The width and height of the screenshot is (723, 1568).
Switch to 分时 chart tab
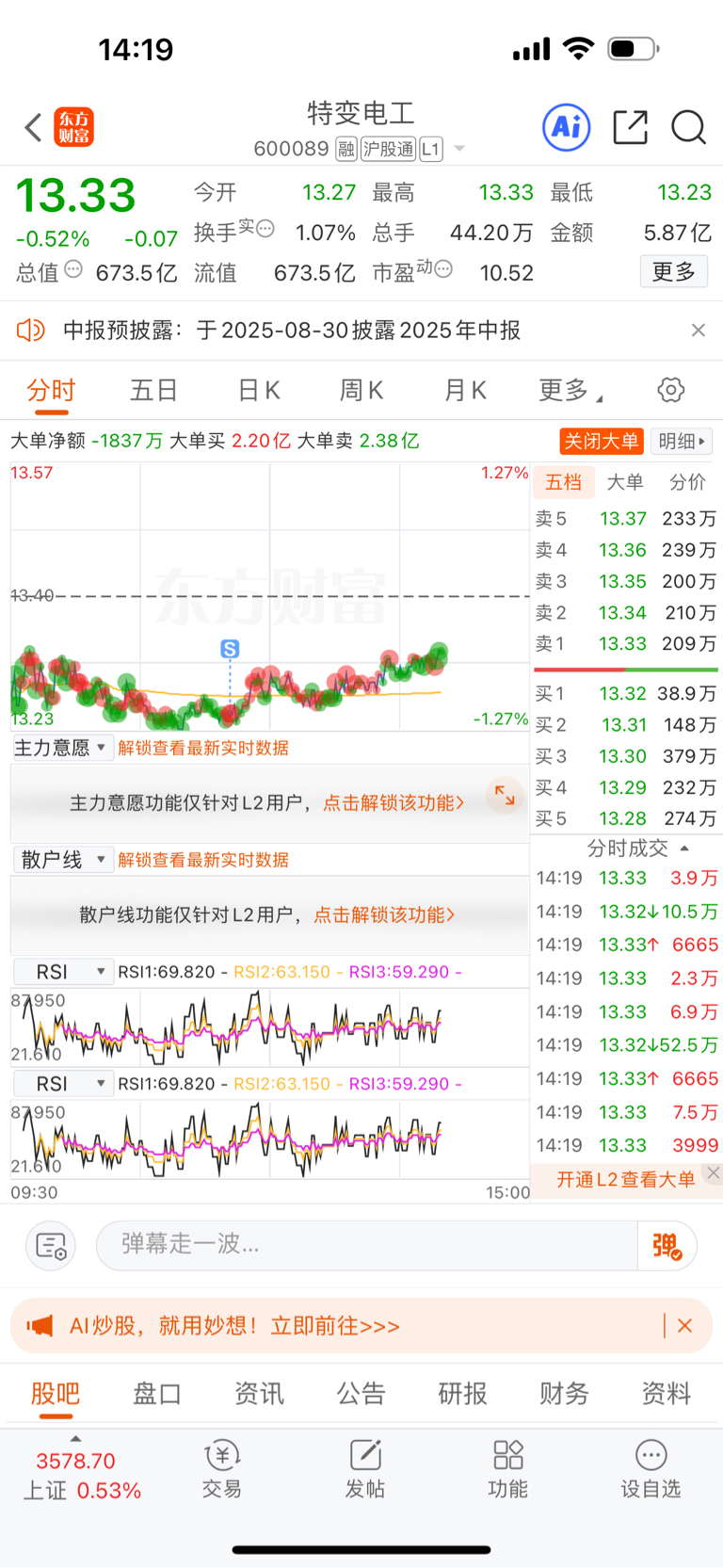(x=51, y=390)
